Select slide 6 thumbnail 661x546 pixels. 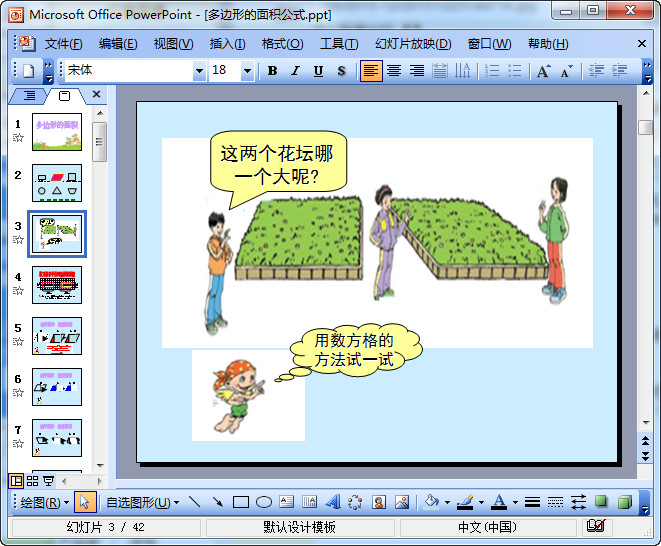(57, 387)
